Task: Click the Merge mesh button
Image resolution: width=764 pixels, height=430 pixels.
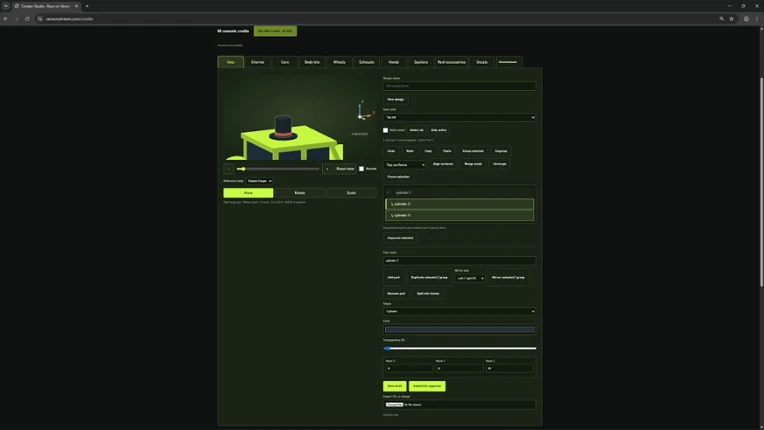Action: point(473,164)
